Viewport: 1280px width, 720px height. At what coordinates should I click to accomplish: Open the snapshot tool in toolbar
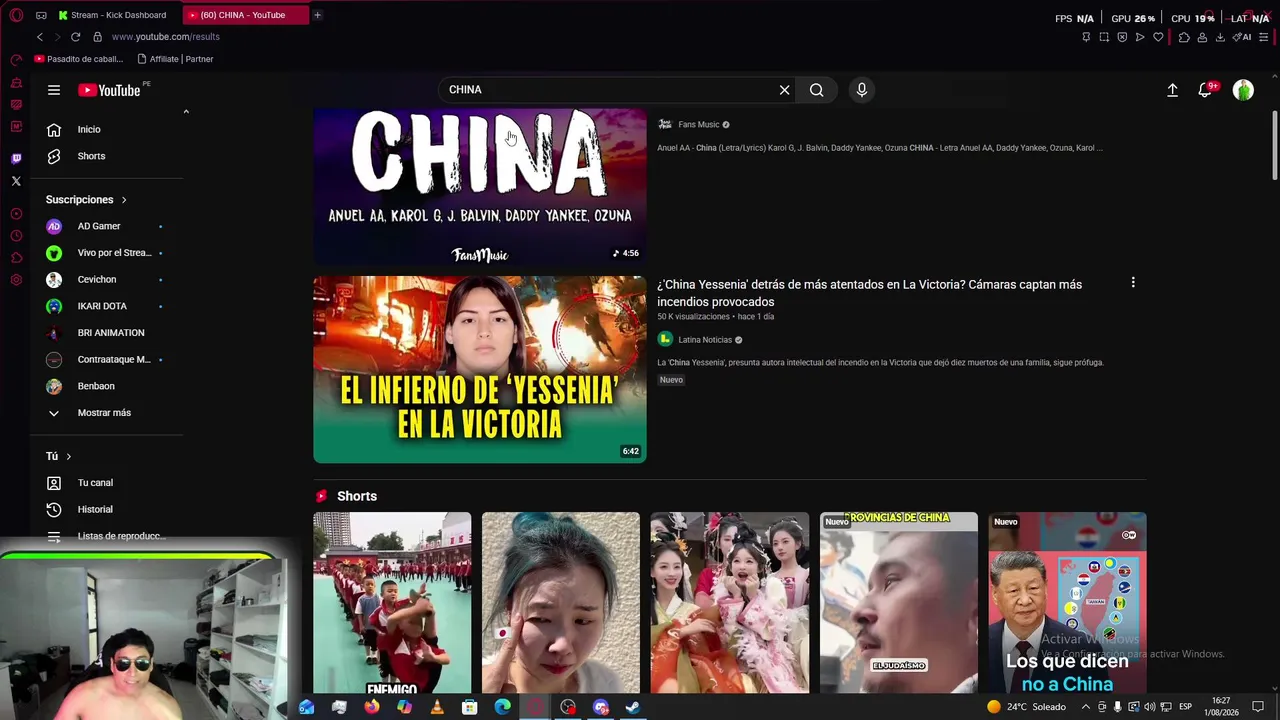pos(1104,37)
